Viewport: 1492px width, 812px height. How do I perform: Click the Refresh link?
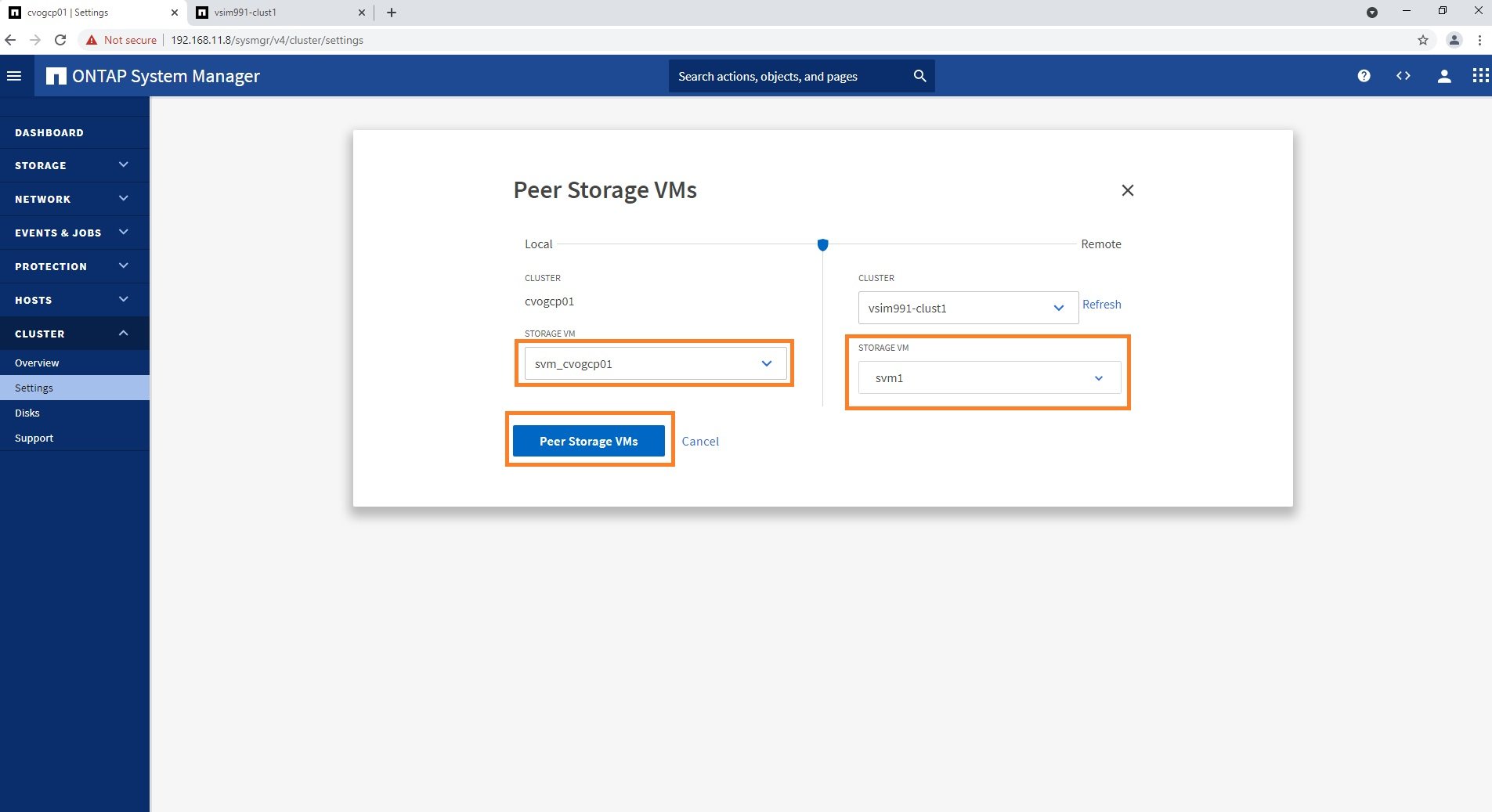(1101, 305)
